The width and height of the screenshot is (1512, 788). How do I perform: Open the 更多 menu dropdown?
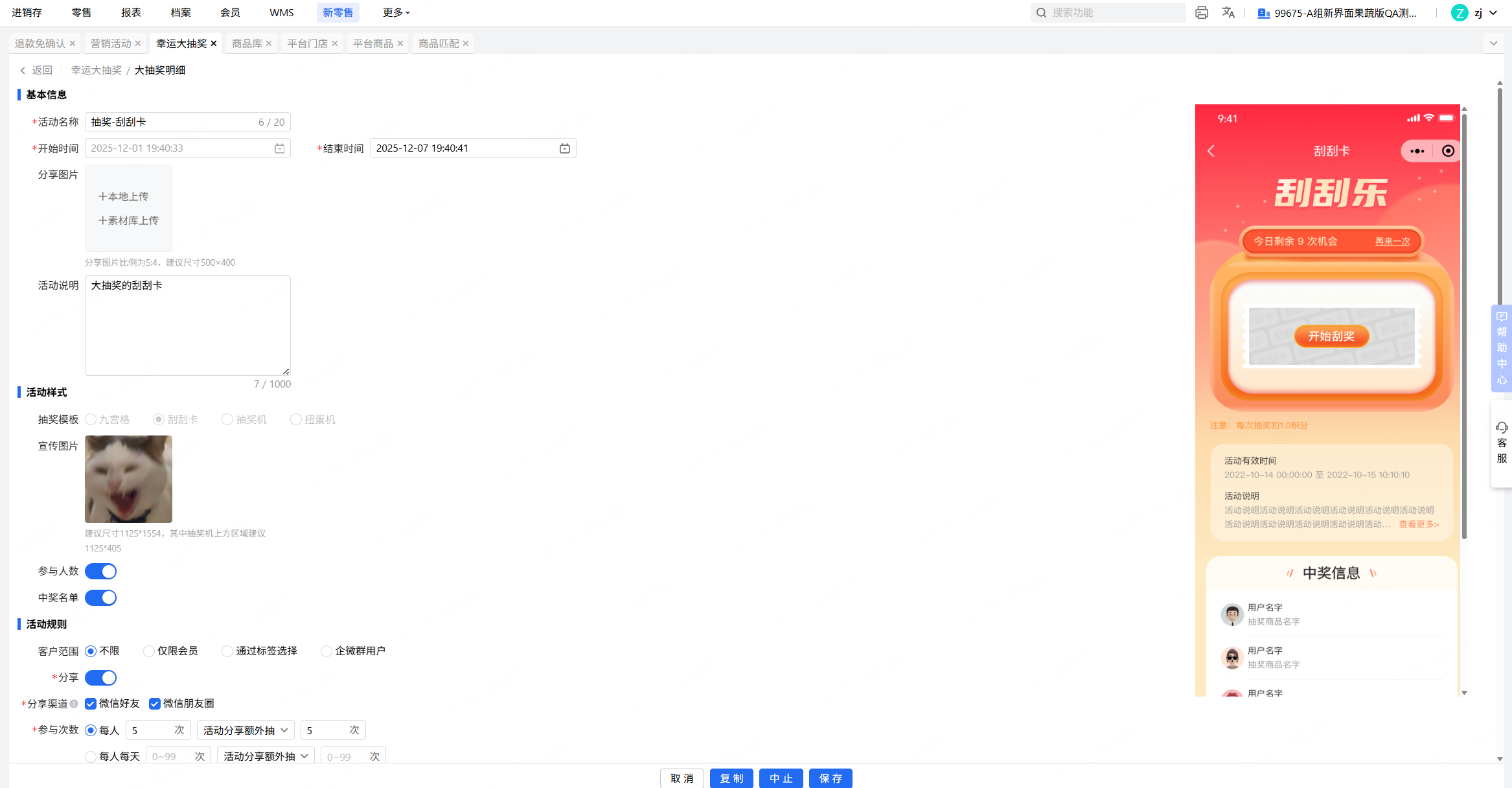[x=396, y=12]
